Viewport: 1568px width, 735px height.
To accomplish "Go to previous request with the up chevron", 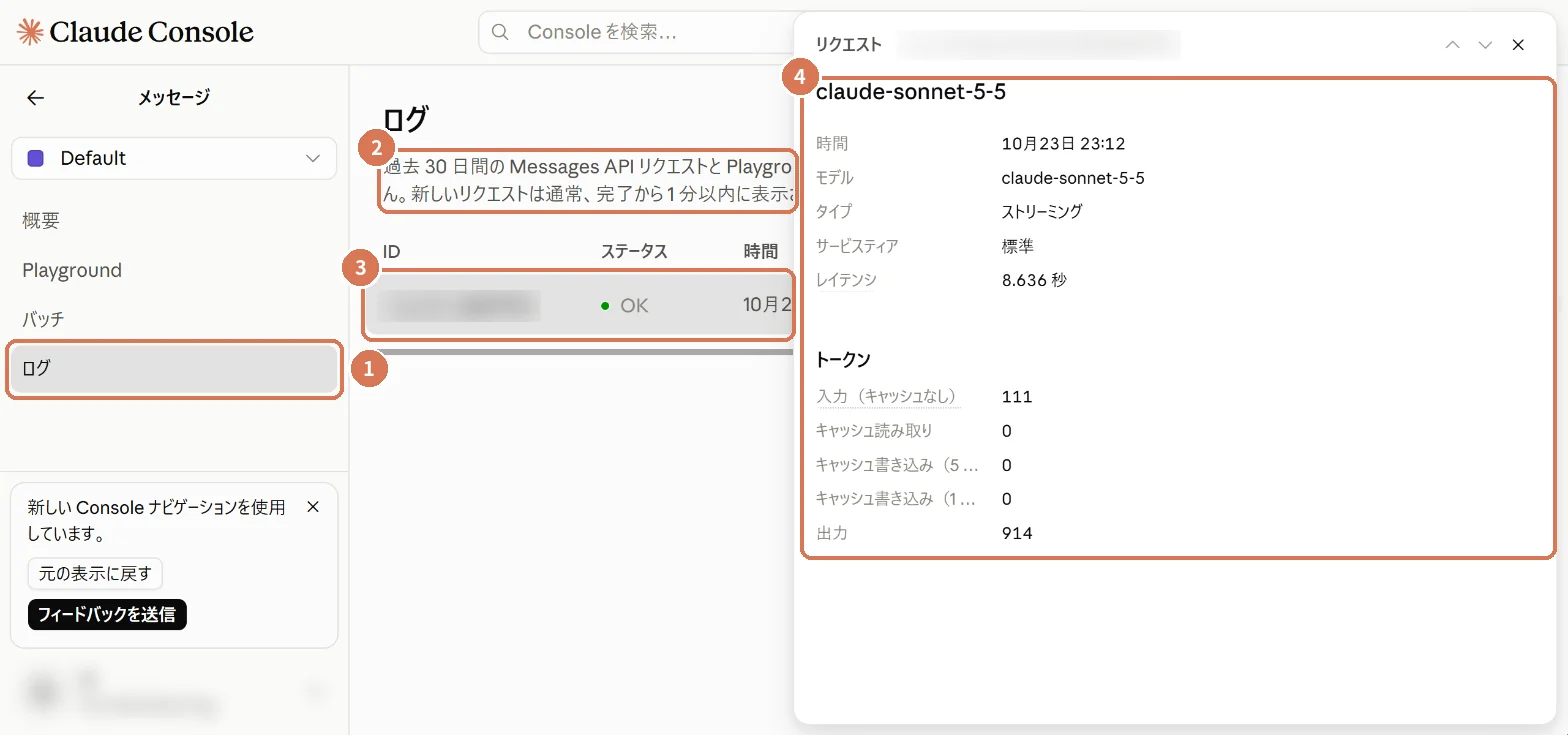I will click(1453, 44).
